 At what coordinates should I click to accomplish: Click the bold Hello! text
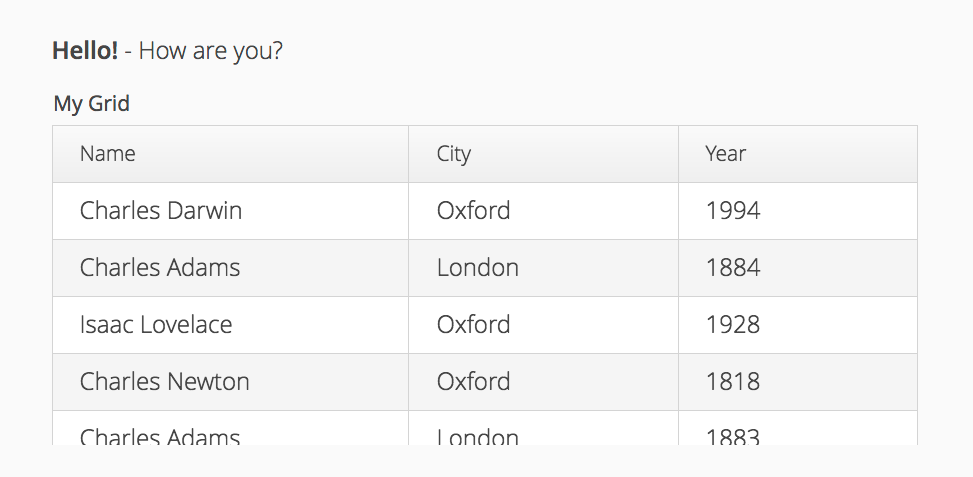point(85,50)
